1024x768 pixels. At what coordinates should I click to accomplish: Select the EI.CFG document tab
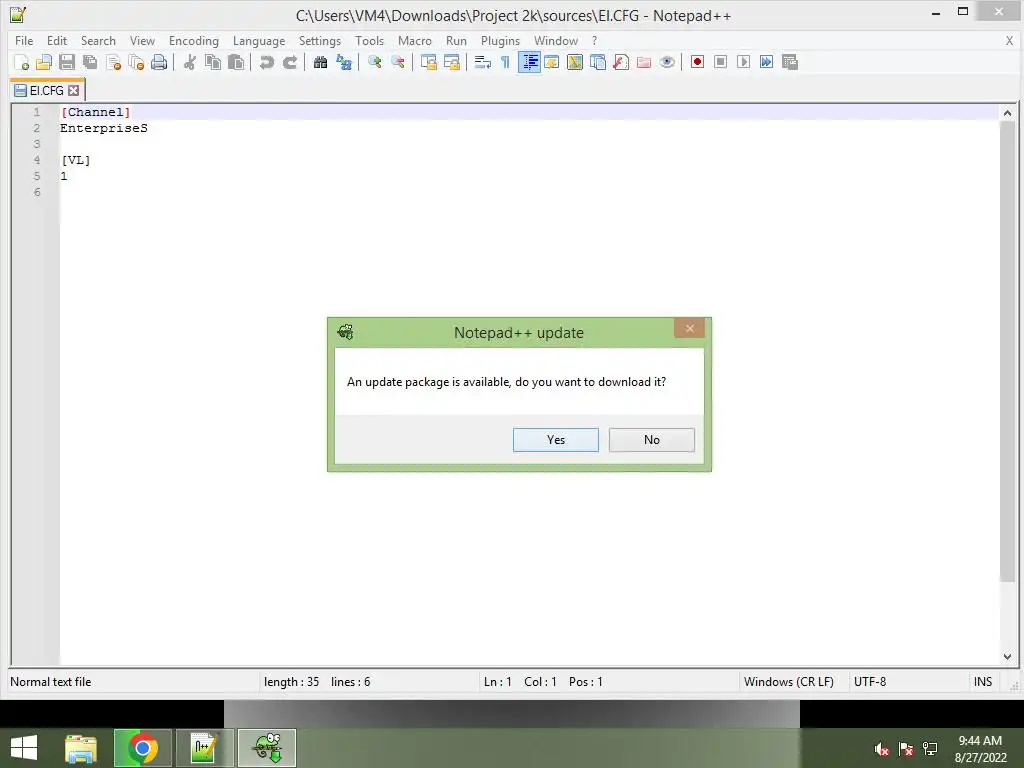(x=47, y=90)
